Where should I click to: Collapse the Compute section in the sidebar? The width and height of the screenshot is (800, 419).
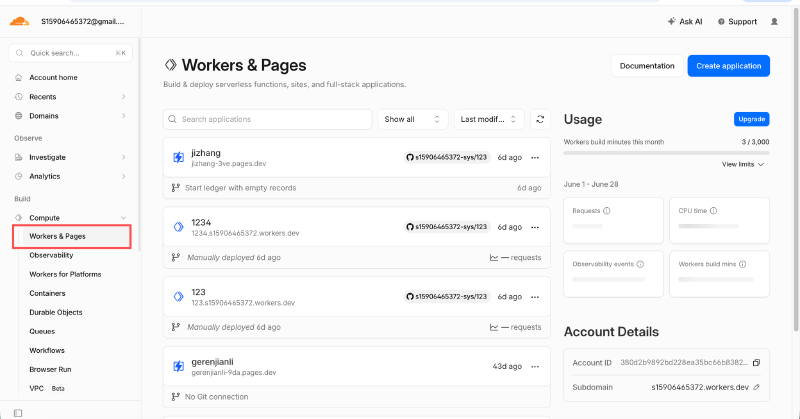coord(123,217)
